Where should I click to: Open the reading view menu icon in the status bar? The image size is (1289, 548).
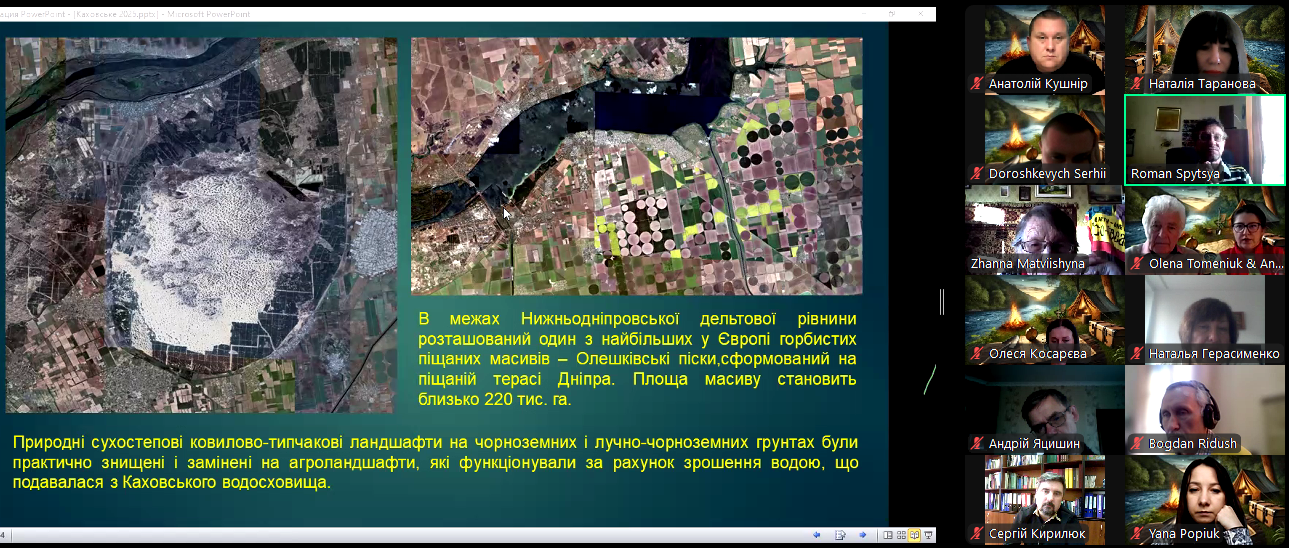click(840, 535)
